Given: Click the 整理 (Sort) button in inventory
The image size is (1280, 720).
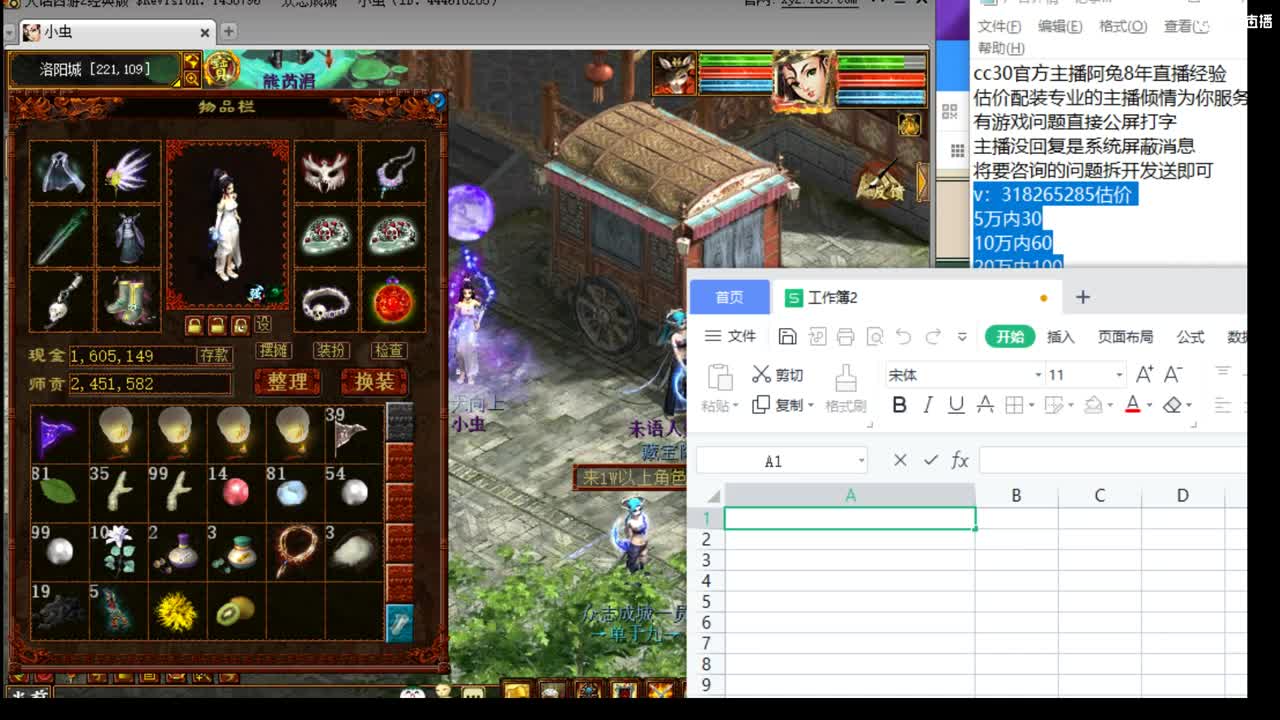Looking at the screenshot, I should point(287,382).
